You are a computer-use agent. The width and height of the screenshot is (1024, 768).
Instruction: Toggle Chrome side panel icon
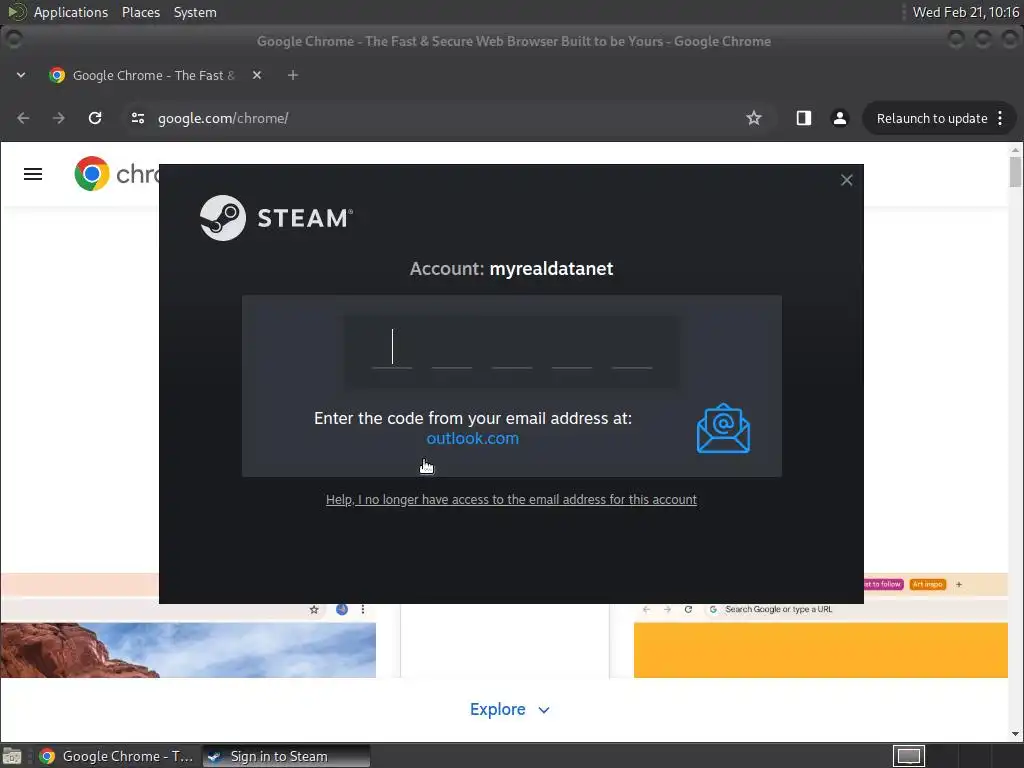[x=804, y=118]
